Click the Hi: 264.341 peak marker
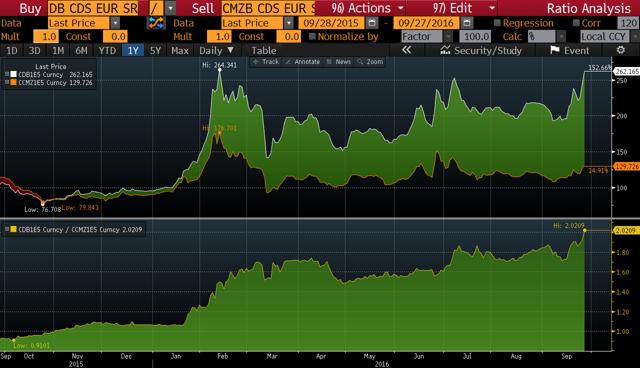 click(220, 70)
